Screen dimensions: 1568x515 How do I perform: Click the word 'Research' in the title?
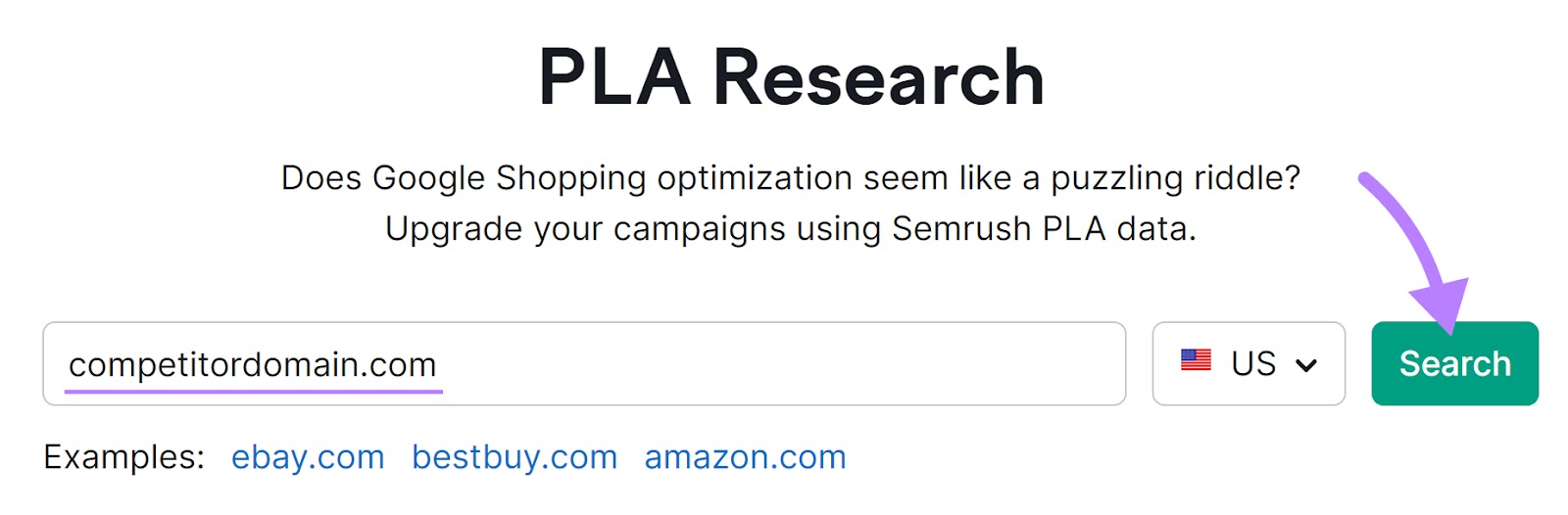tap(878, 78)
